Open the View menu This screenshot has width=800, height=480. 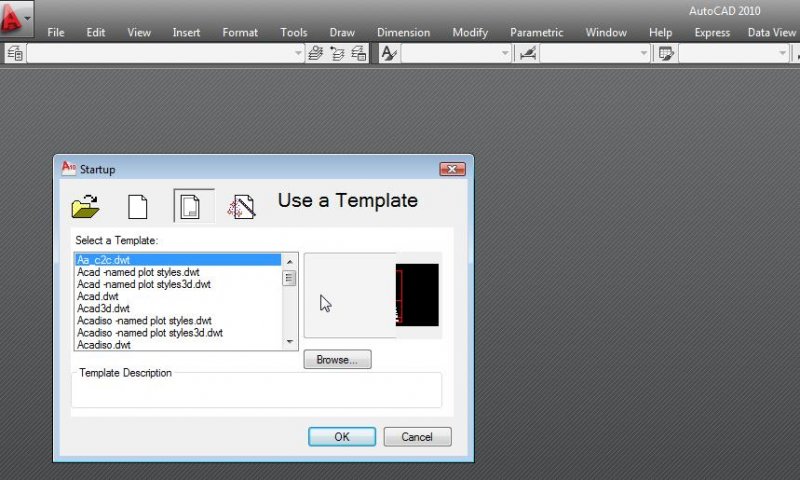(x=139, y=33)
